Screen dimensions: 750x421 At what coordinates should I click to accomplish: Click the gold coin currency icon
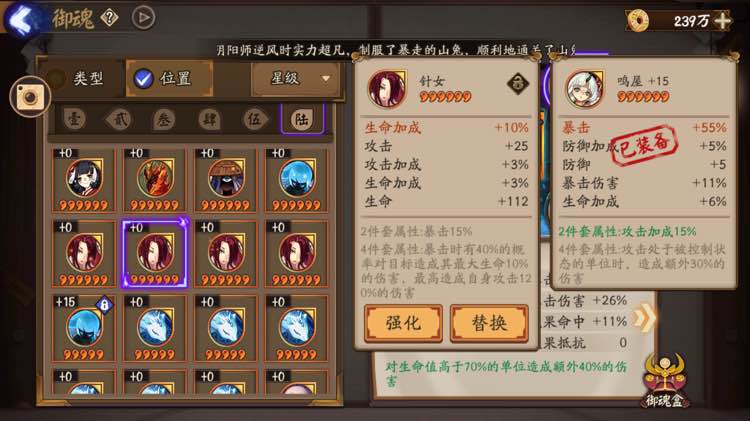(638, 21)
